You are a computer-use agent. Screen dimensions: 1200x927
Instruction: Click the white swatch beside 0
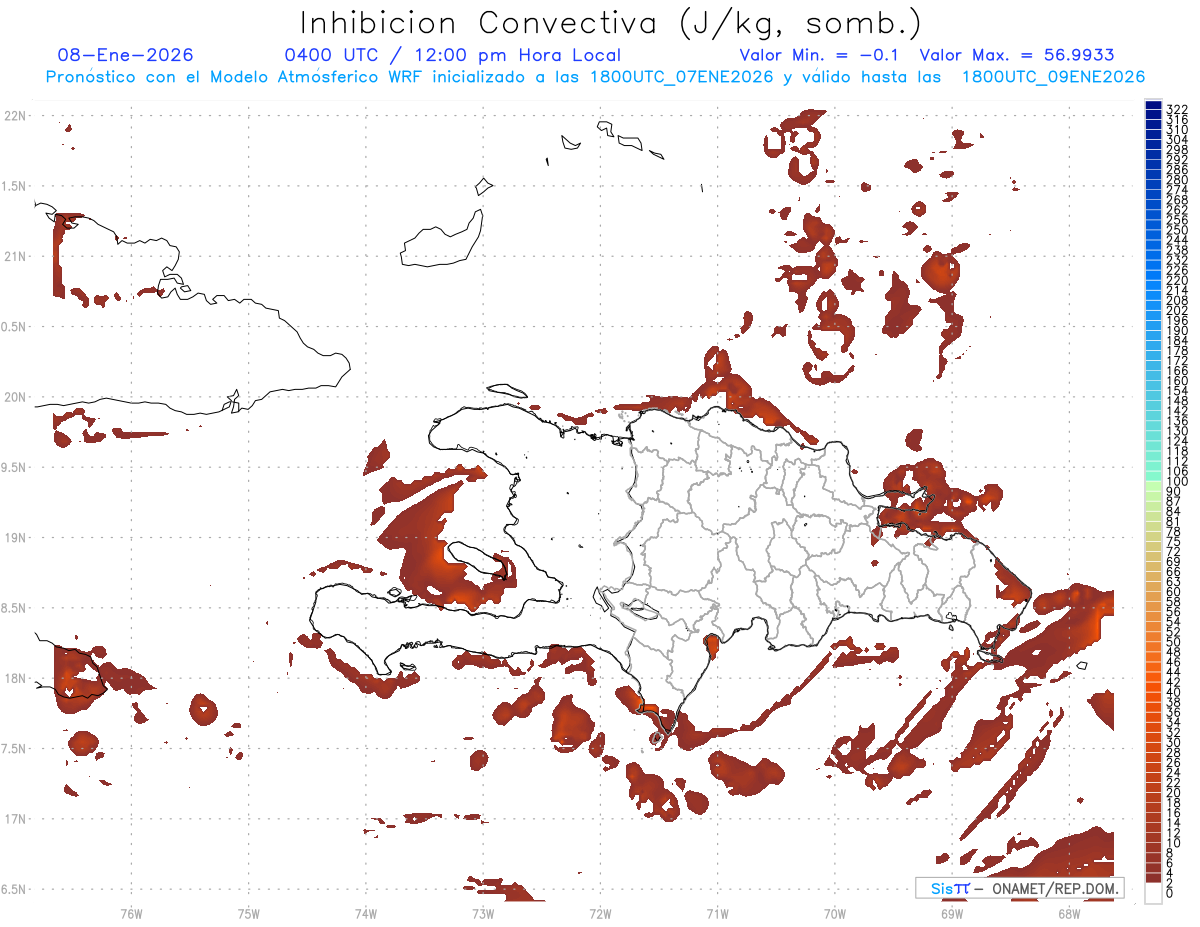pos(1153,893)
